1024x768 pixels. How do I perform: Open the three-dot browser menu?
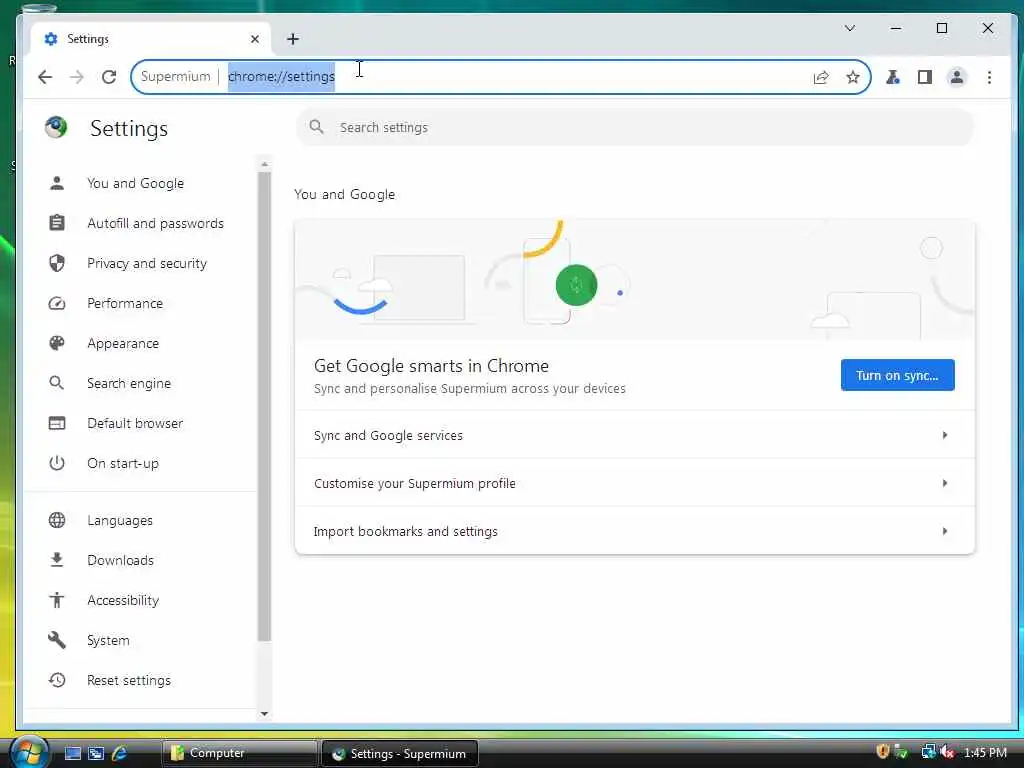pyautogui.click(x=989, y=77)
